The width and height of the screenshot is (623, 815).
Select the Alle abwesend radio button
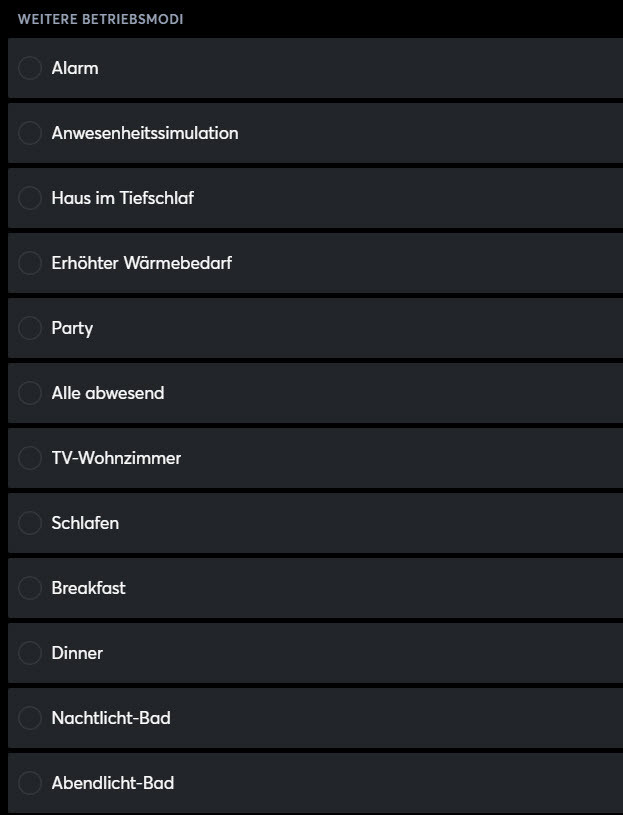(30, 393)
